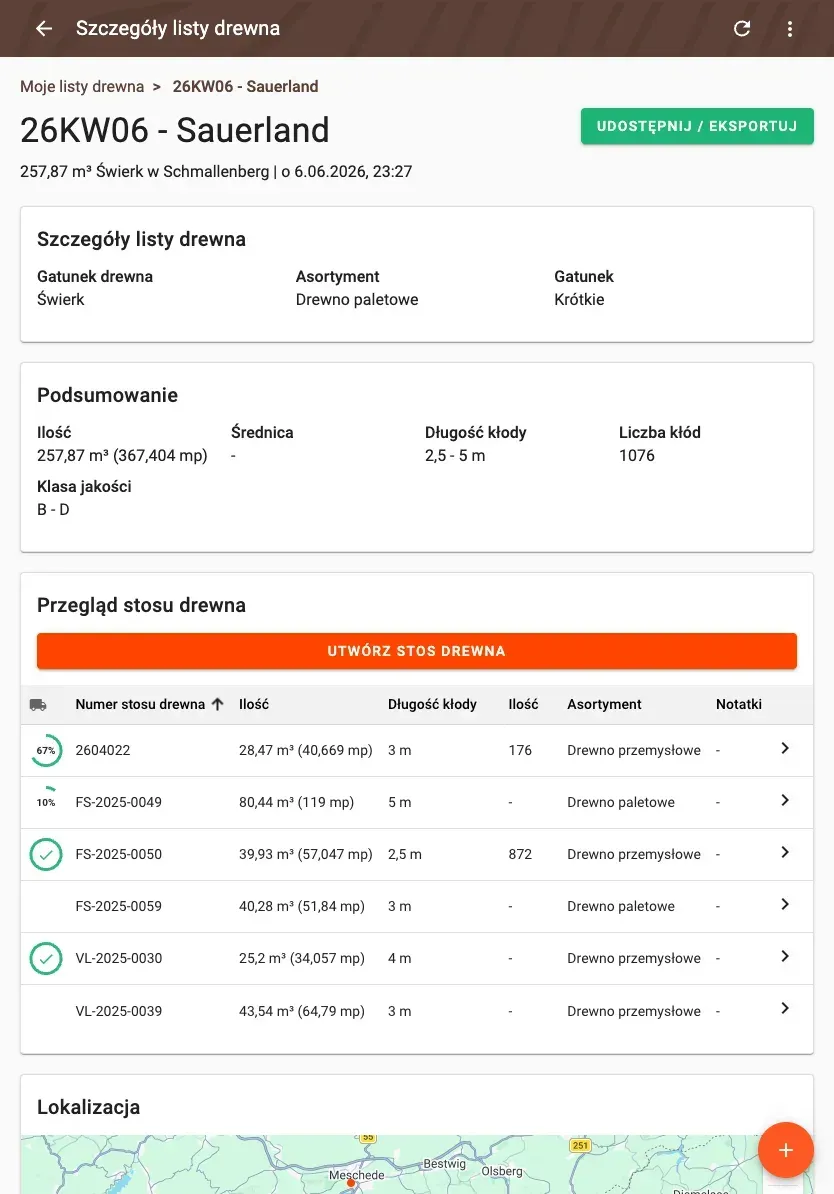
Task: Click quantity 40,28 m³ (51,84 mp)
Action: coord(302,906)
